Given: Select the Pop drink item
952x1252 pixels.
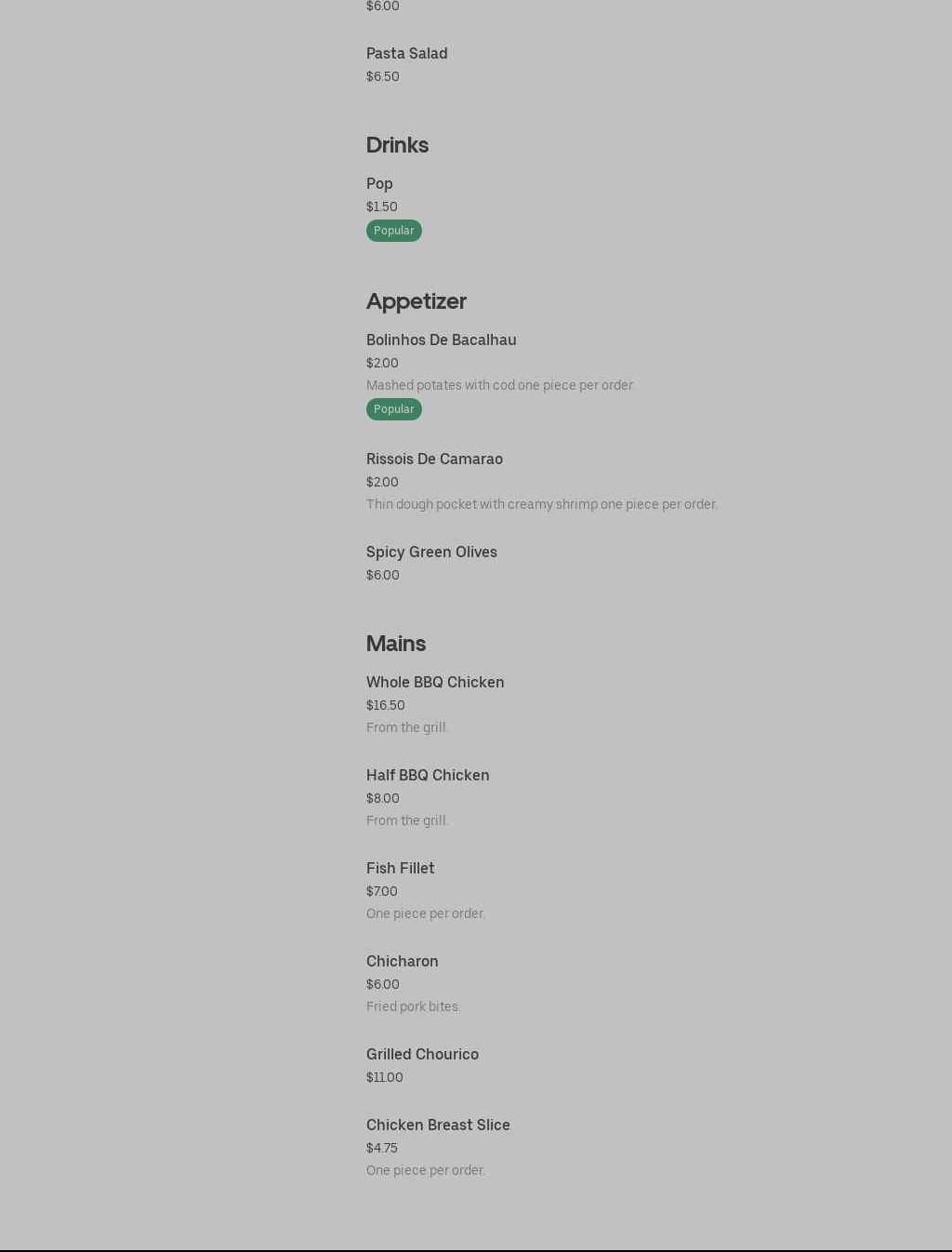Looking at the screenshot, I should point(379,184).
